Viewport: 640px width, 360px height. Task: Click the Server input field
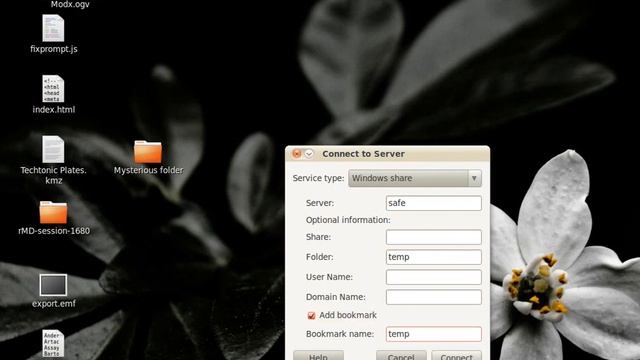433,203
